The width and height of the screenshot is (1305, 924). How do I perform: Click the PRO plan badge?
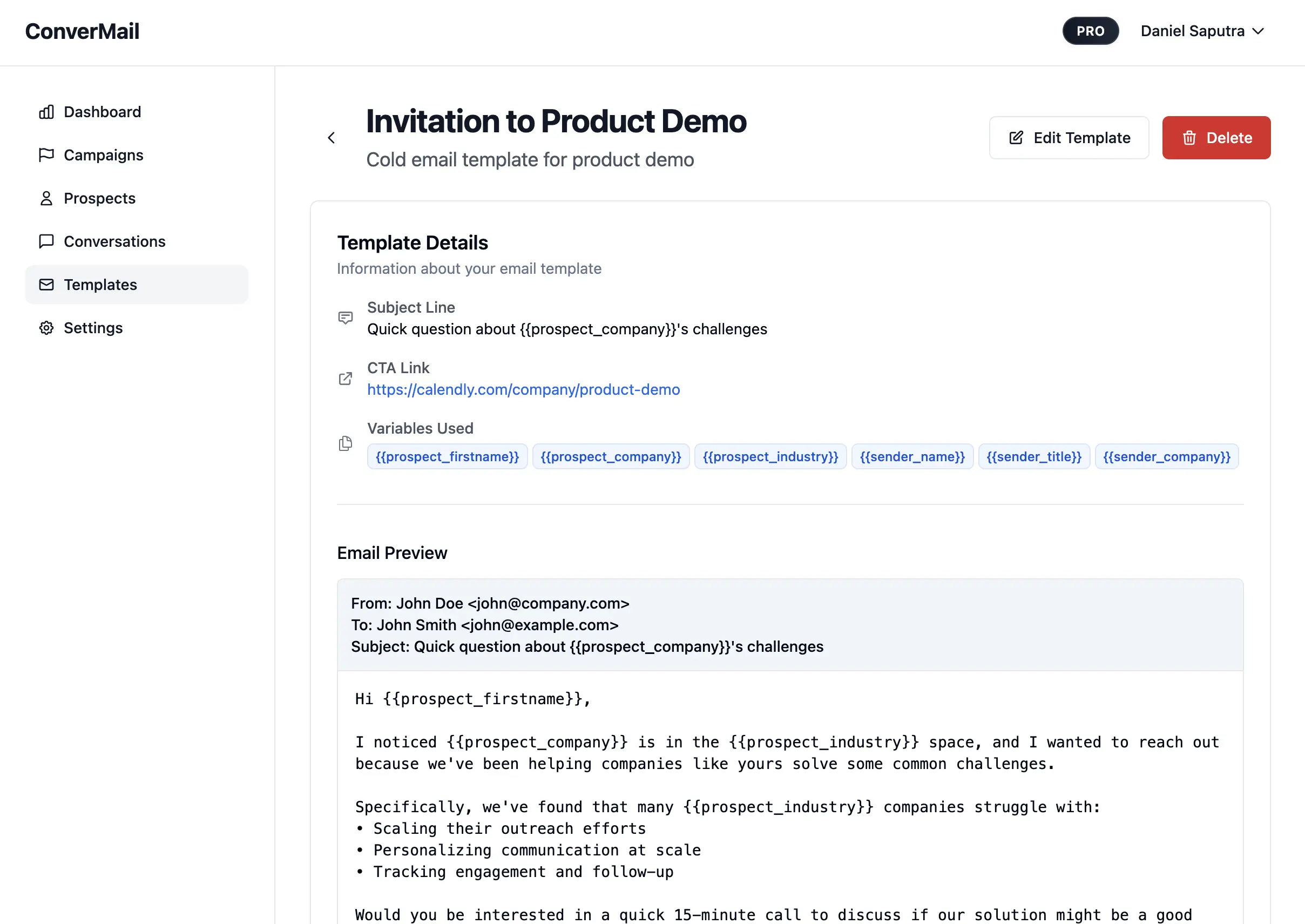(x=1090, y=31)
